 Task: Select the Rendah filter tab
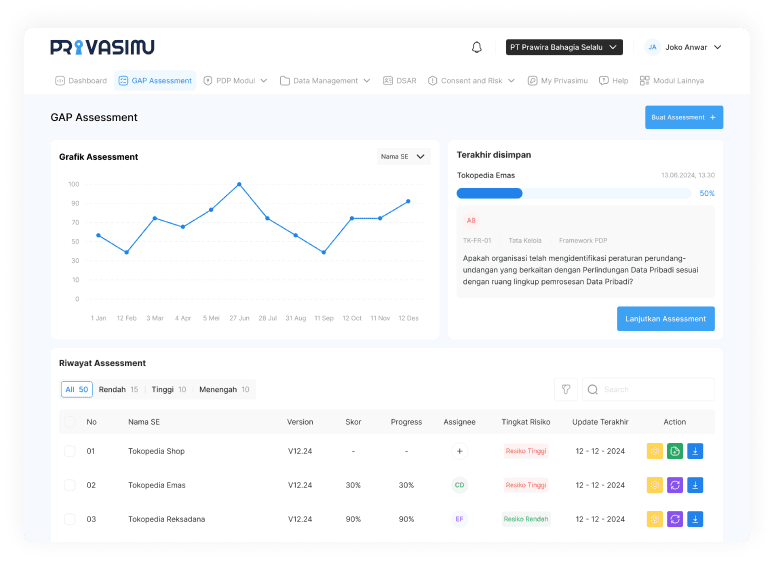pos(118,389)
